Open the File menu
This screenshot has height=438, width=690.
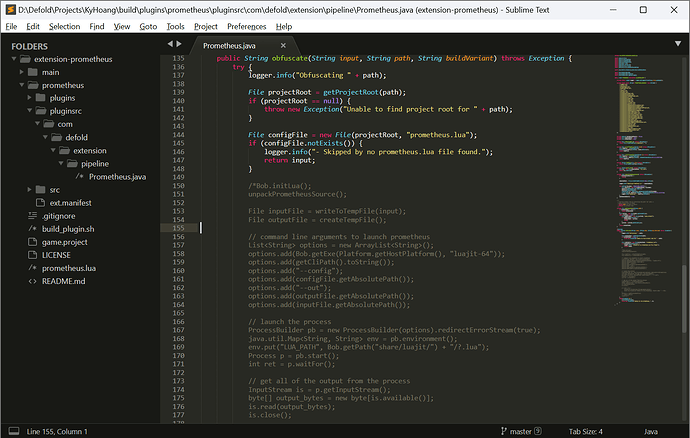(x=11, y=26)
